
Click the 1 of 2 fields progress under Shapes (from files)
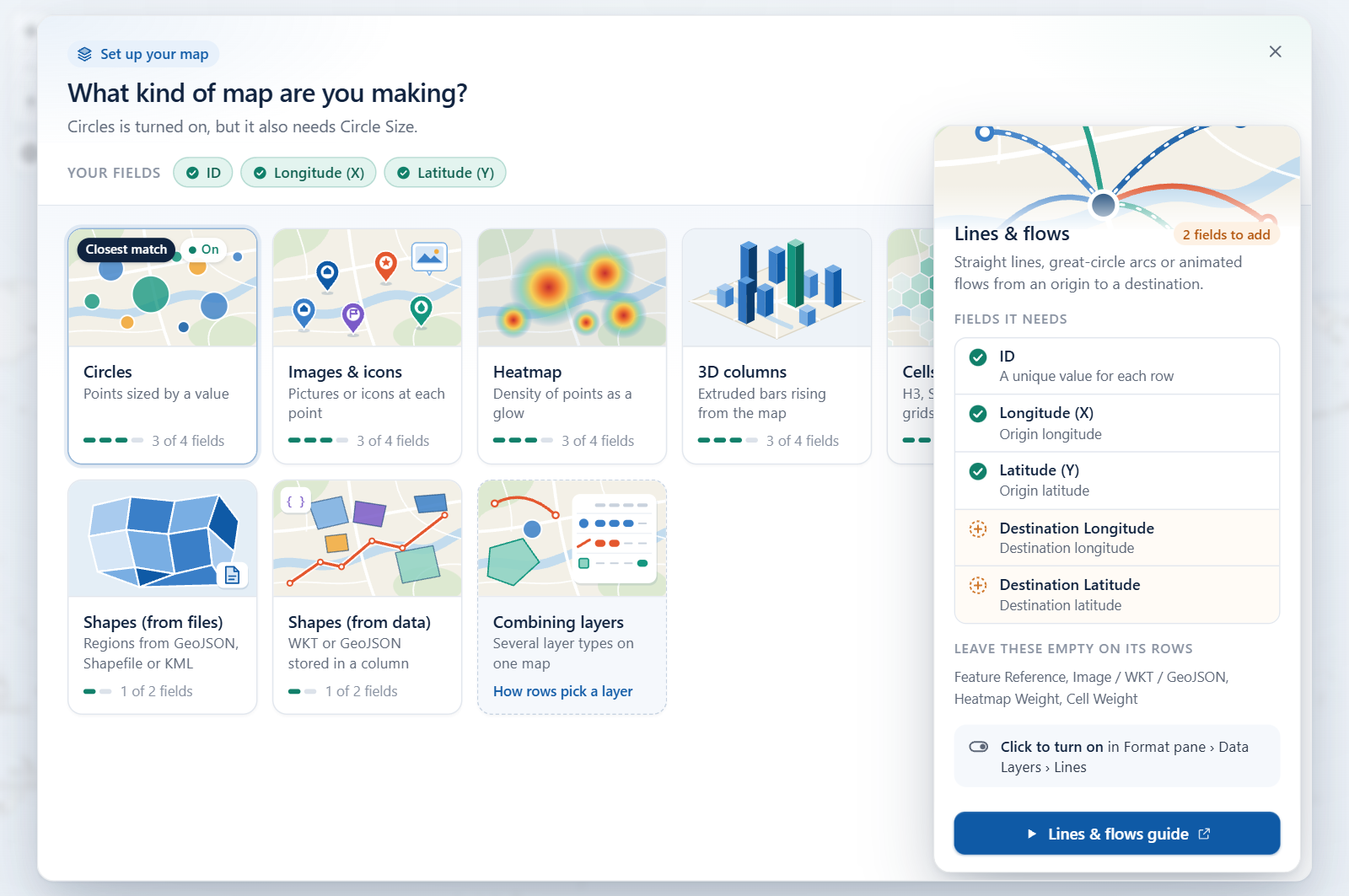pos(138,691)
